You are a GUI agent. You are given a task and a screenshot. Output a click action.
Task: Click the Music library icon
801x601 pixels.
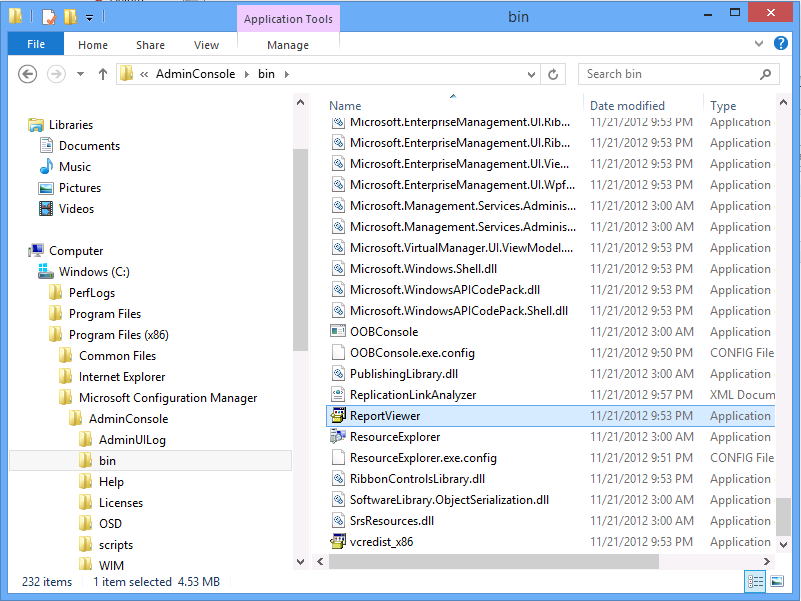coord(46,167)
